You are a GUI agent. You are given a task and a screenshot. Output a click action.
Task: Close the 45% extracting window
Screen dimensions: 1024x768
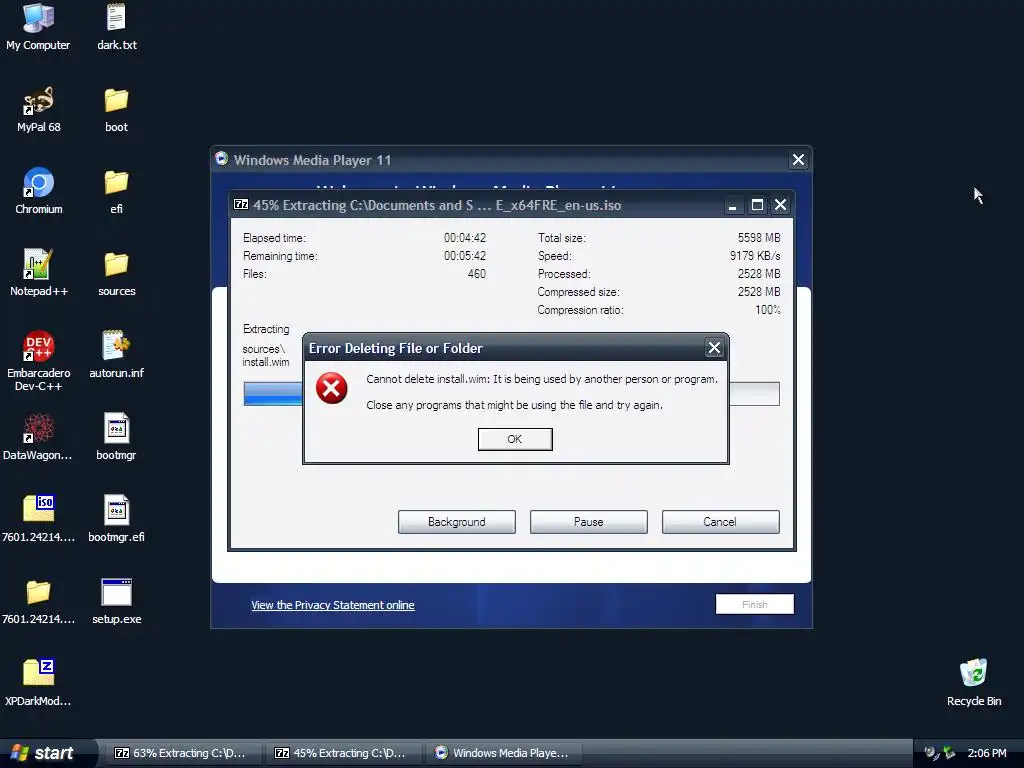(780, 205)
